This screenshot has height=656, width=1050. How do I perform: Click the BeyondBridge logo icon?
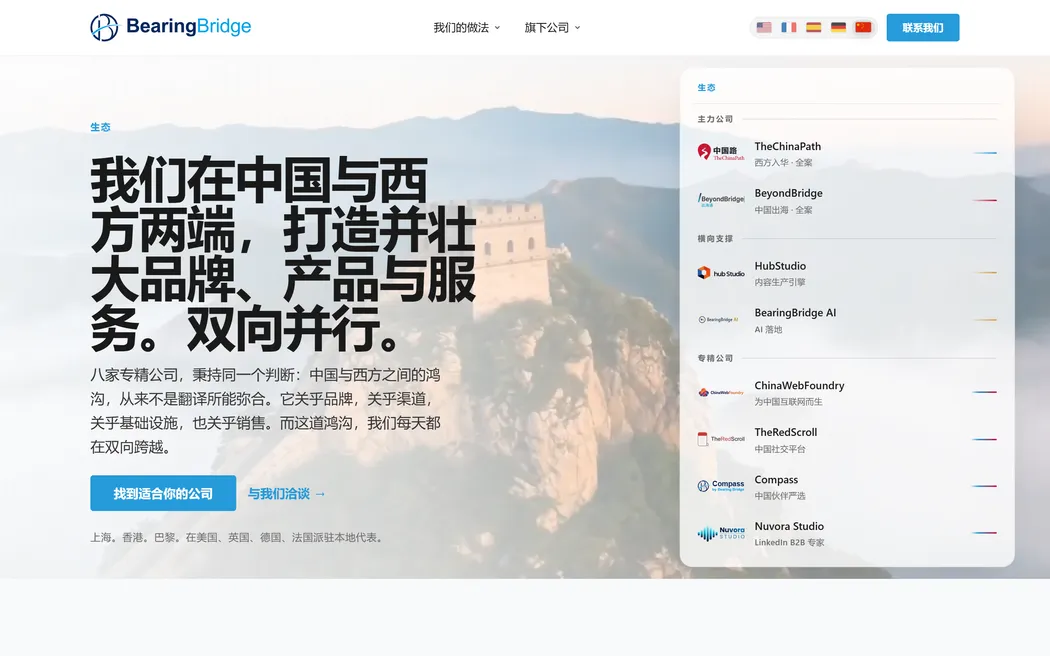coord(721,199)
